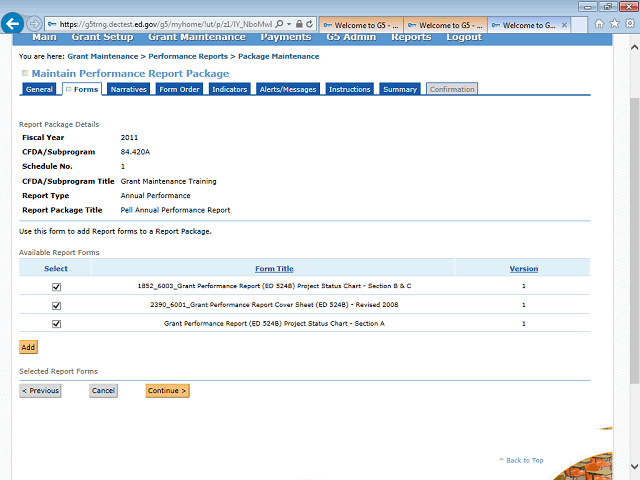Follow the Back to Top link

click(521, 460)
